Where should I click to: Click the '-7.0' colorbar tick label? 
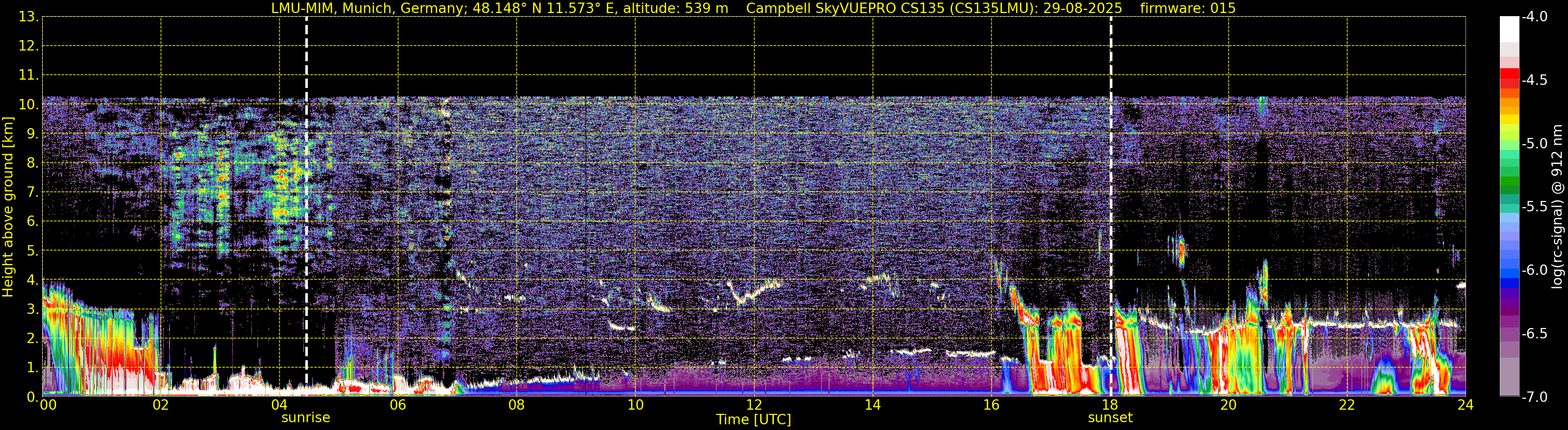[1535, 397]
